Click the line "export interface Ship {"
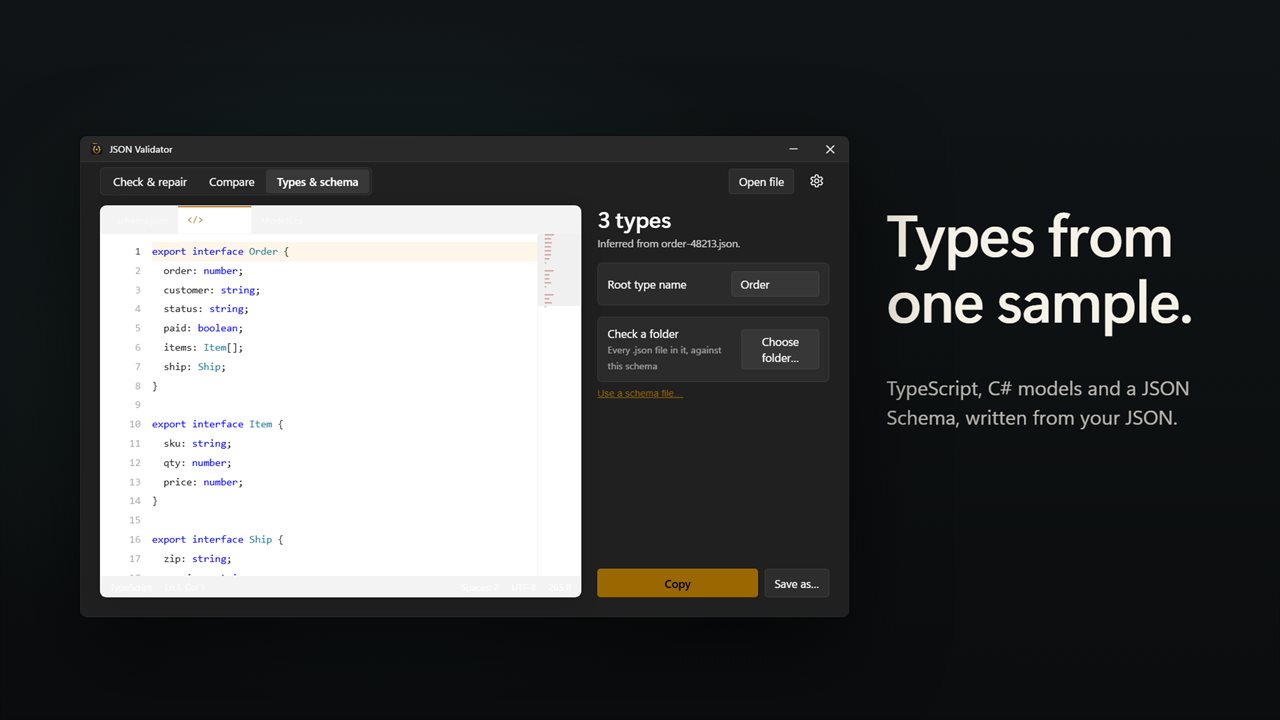 click(217, 539)
